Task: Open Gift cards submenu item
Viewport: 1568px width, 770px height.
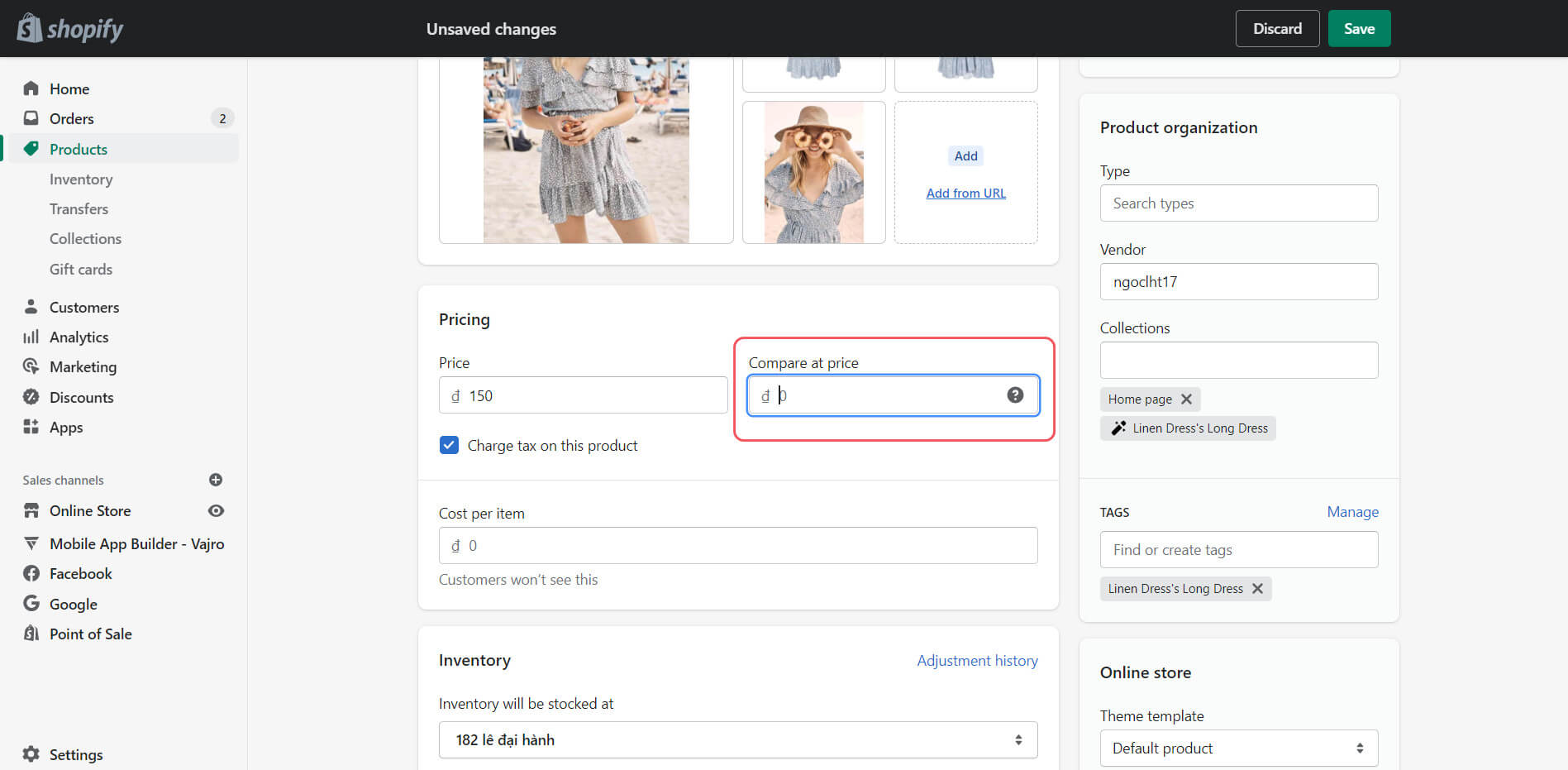Action: [x=81, y=269]
